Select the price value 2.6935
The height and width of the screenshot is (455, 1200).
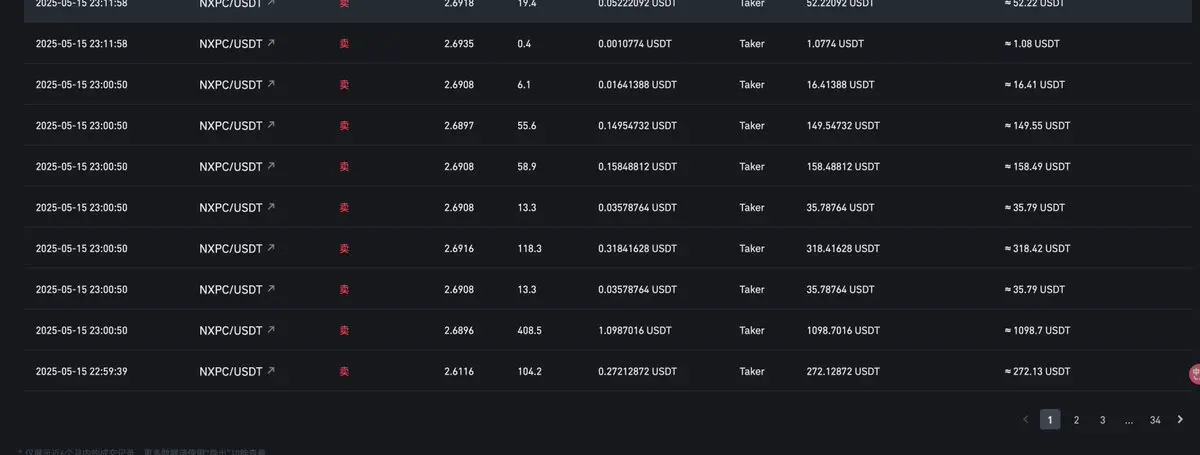click(x=459, y=44)
